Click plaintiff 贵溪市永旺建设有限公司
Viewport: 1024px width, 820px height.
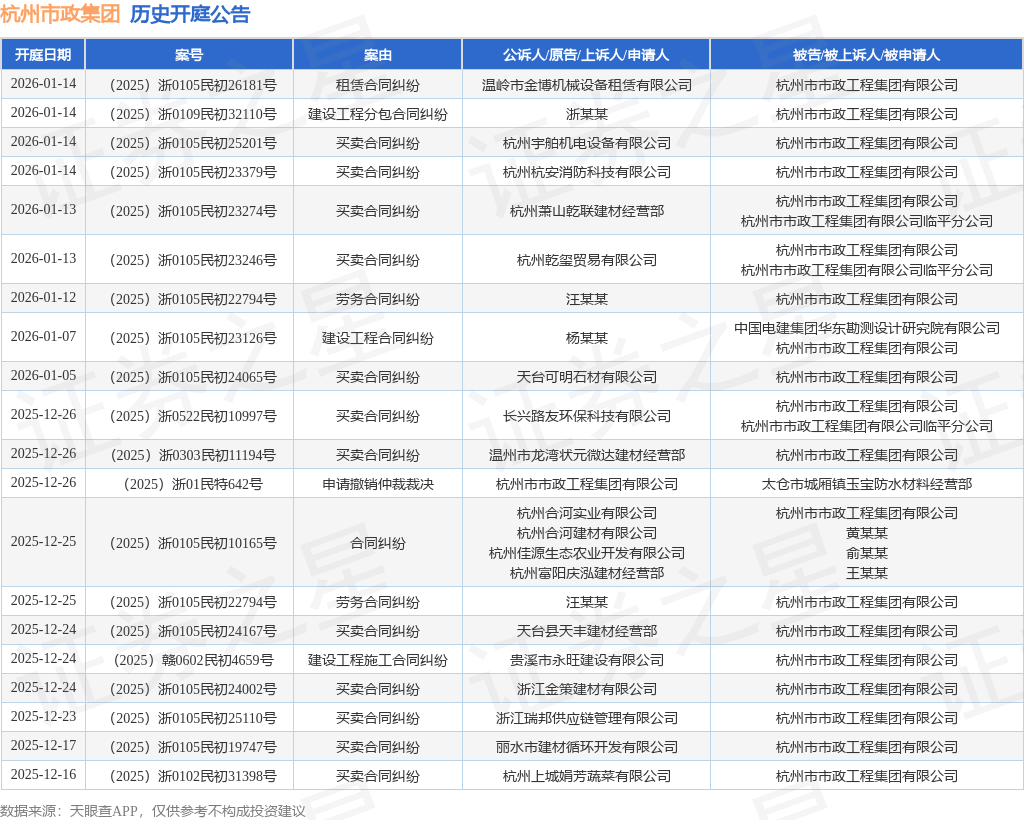tap(586, 660)
